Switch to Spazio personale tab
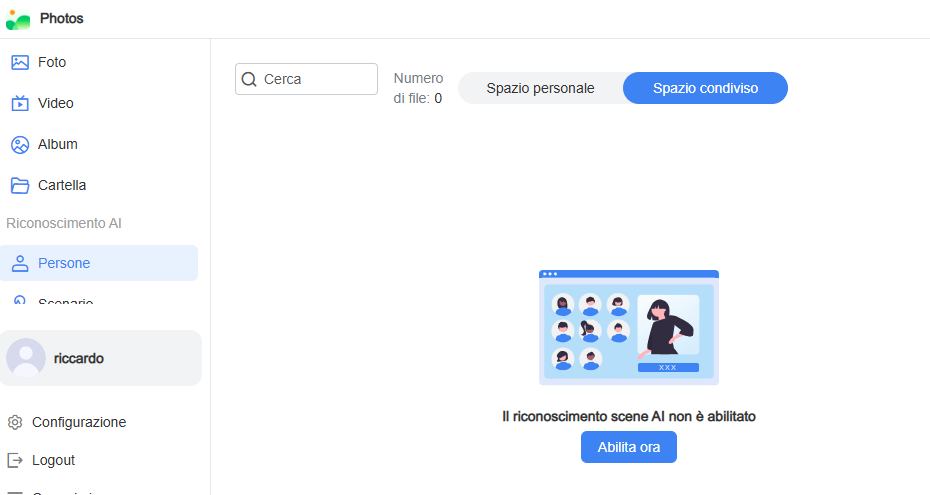This screenshot has width=930, height=495. [x=540, y=88]
